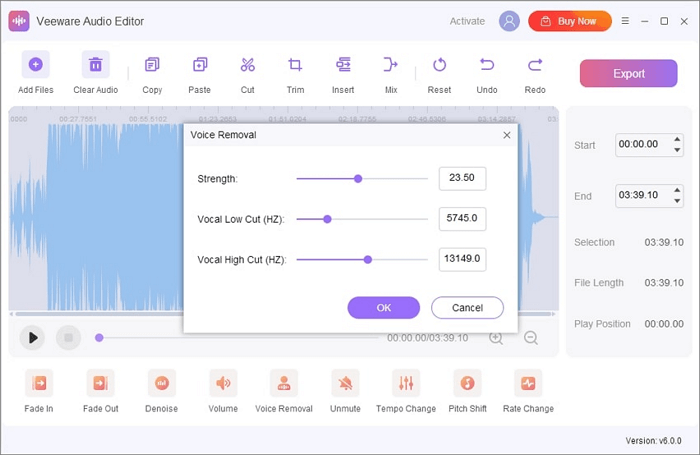The width and height of the screenshot is (700, 455).
Task: Click the Reset icon
Action: pos(439,65)
